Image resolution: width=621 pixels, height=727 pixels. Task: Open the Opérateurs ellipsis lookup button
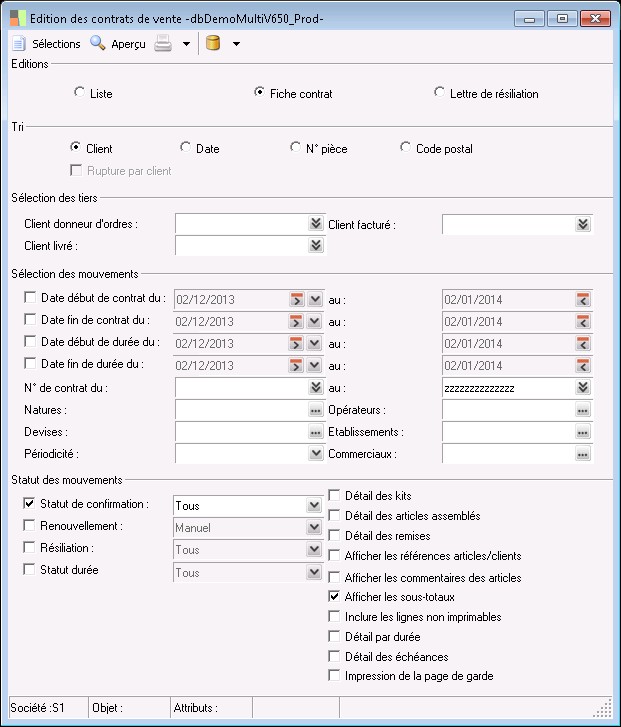click(x=583, y=410)
